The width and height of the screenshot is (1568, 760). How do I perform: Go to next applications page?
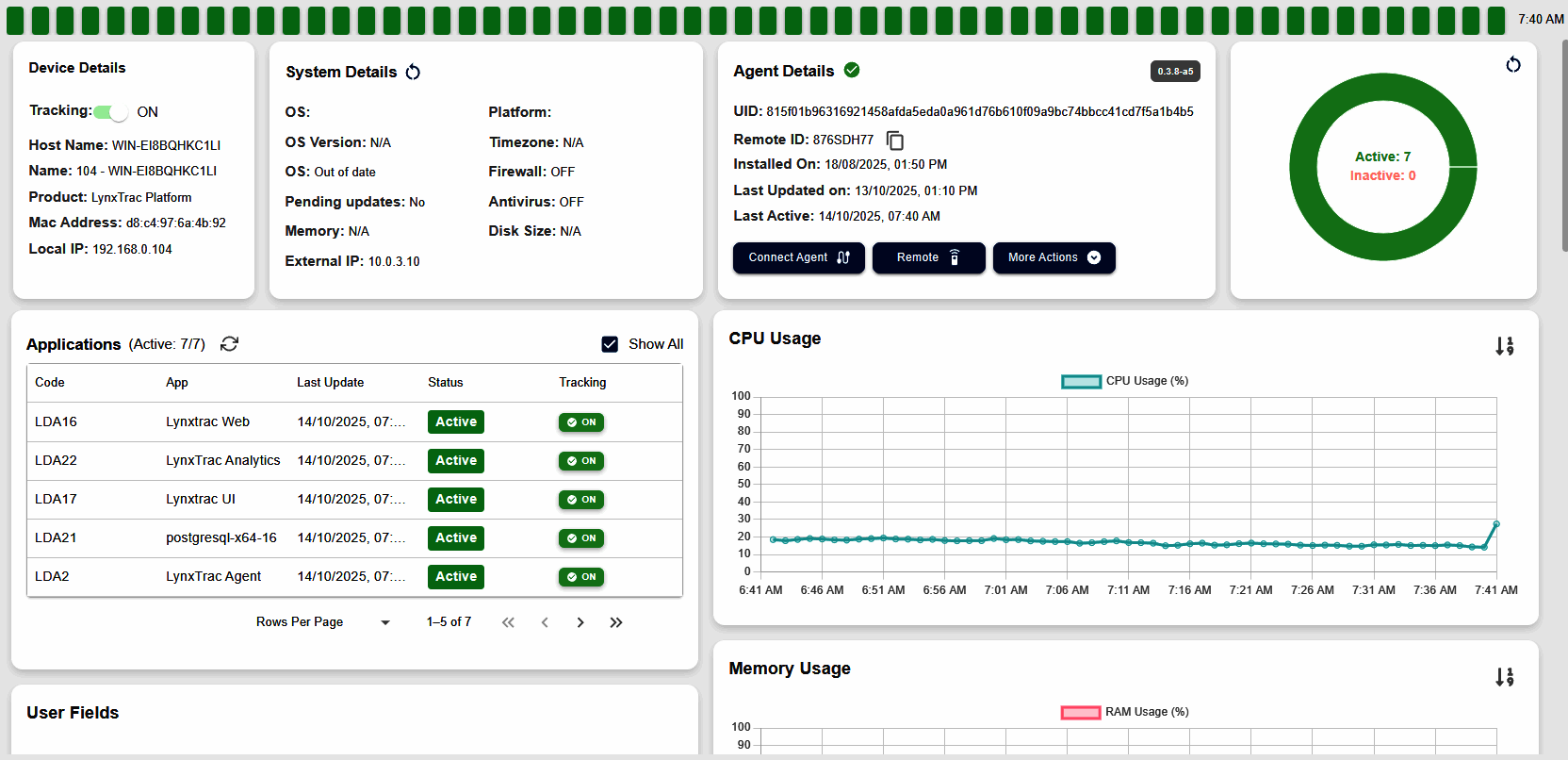pos(580,622)
